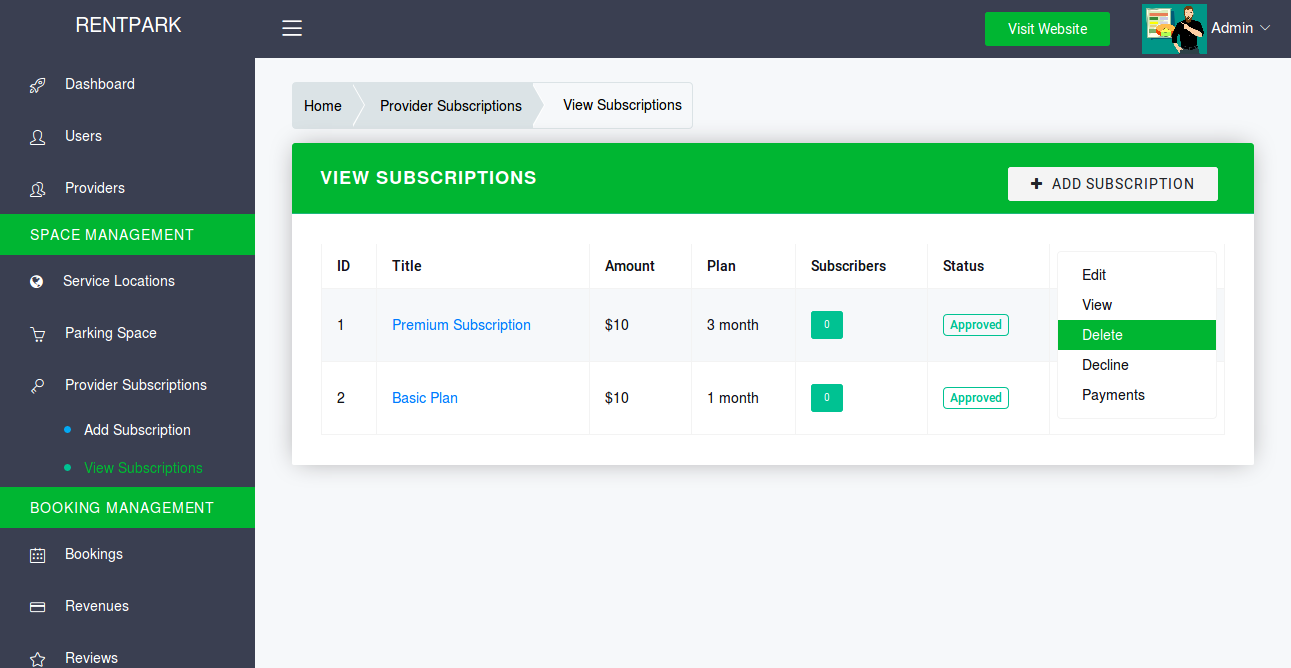Click the Amount column header
Image resolution: width=1291 pixels, height=668 pixels.
630,266
